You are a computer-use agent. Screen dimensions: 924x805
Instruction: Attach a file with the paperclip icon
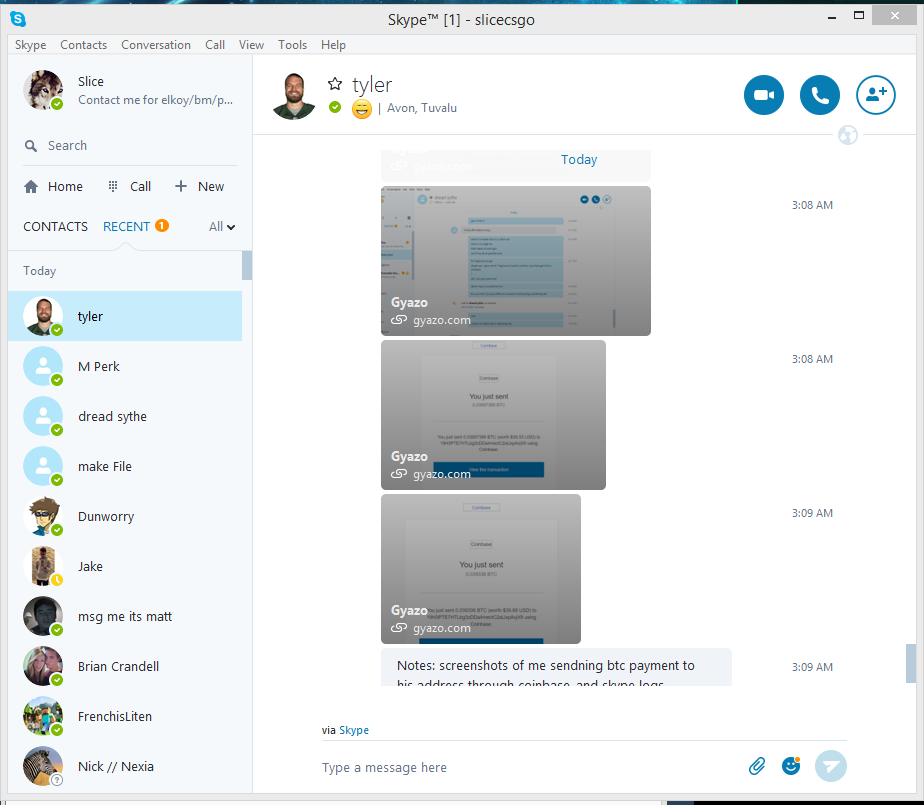point(757,766)
